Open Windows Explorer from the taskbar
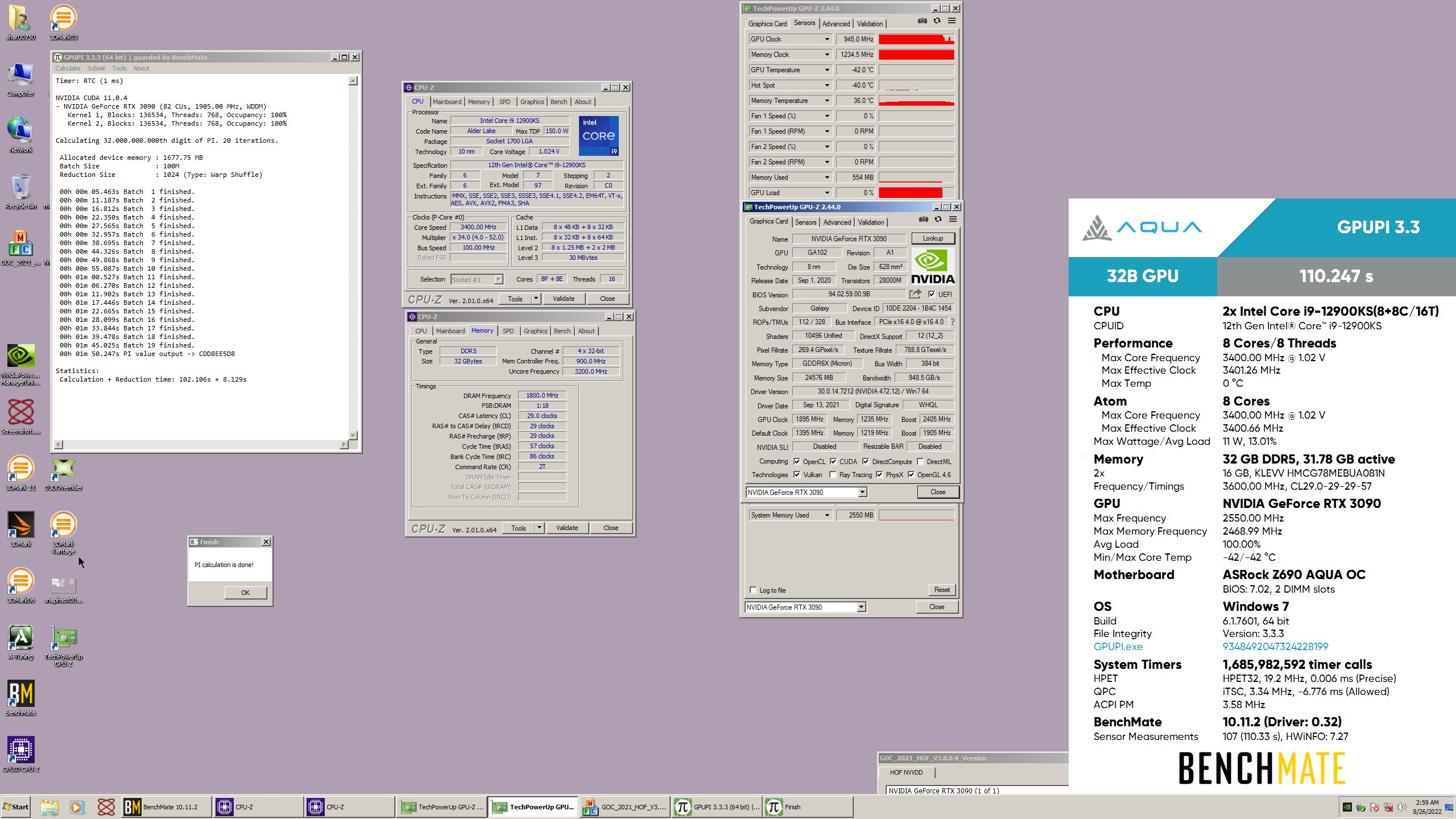1456x819 pixels. [49, 807]
